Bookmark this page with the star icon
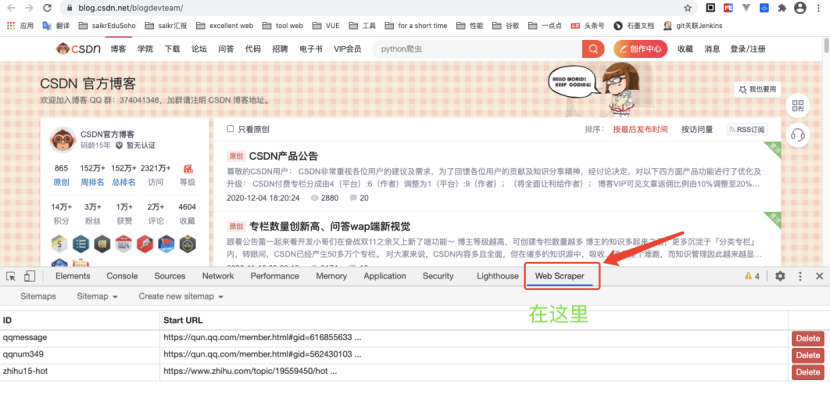 coord(688,8)
